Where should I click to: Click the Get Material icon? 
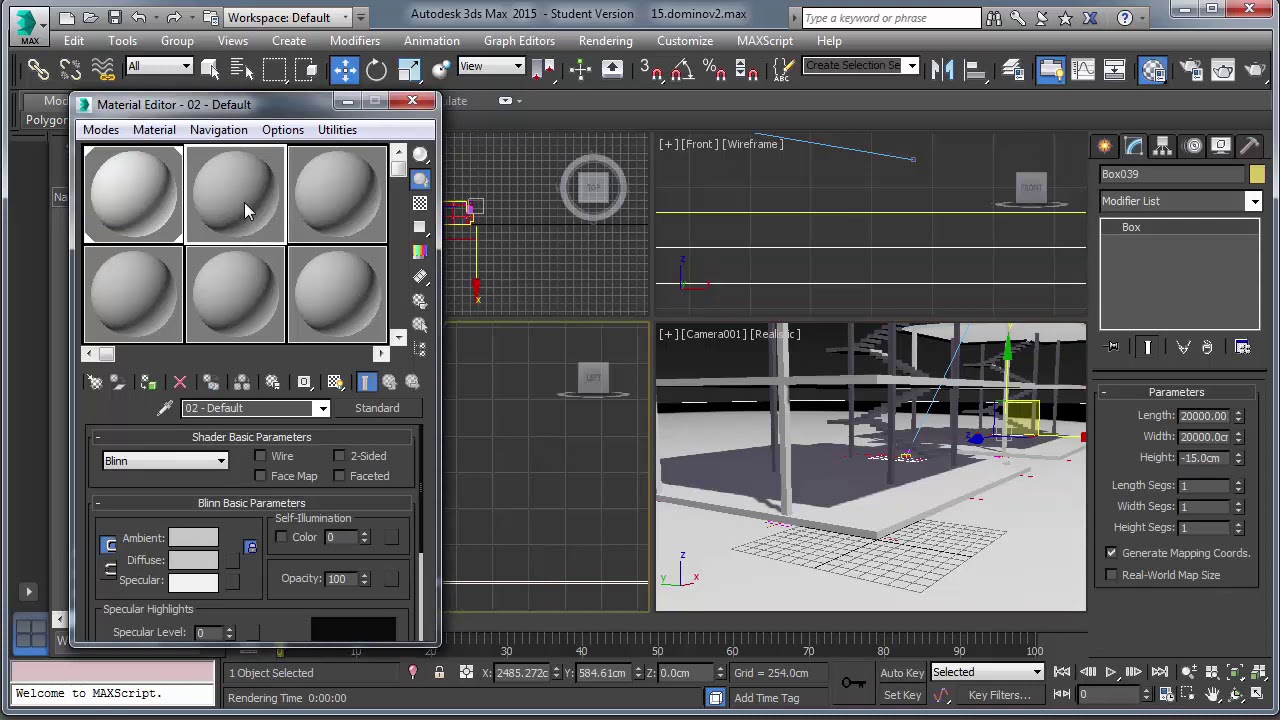(94, 382)
